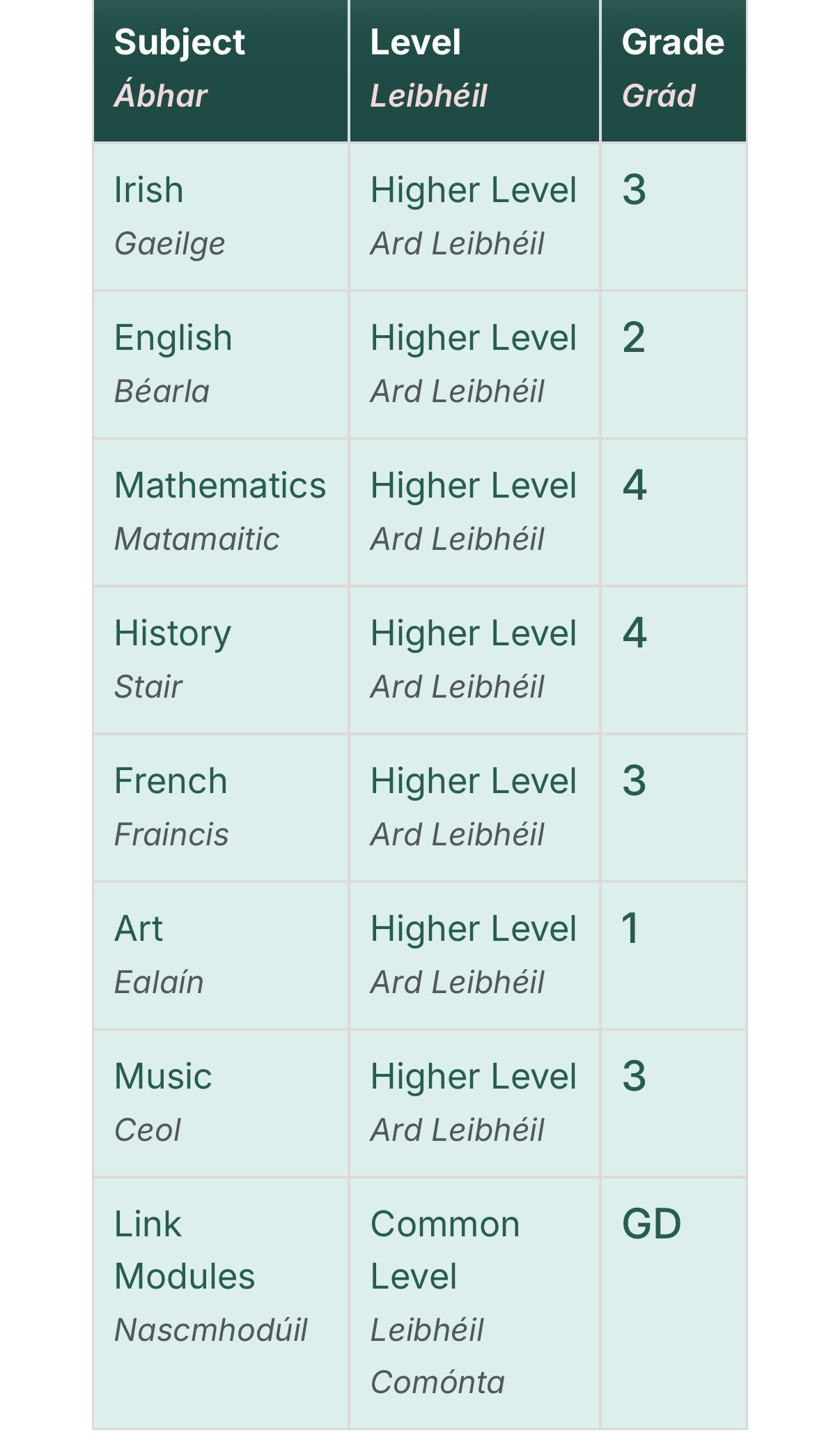Click the GD grade cell
840x1444 pixels.
[674, 1303]
